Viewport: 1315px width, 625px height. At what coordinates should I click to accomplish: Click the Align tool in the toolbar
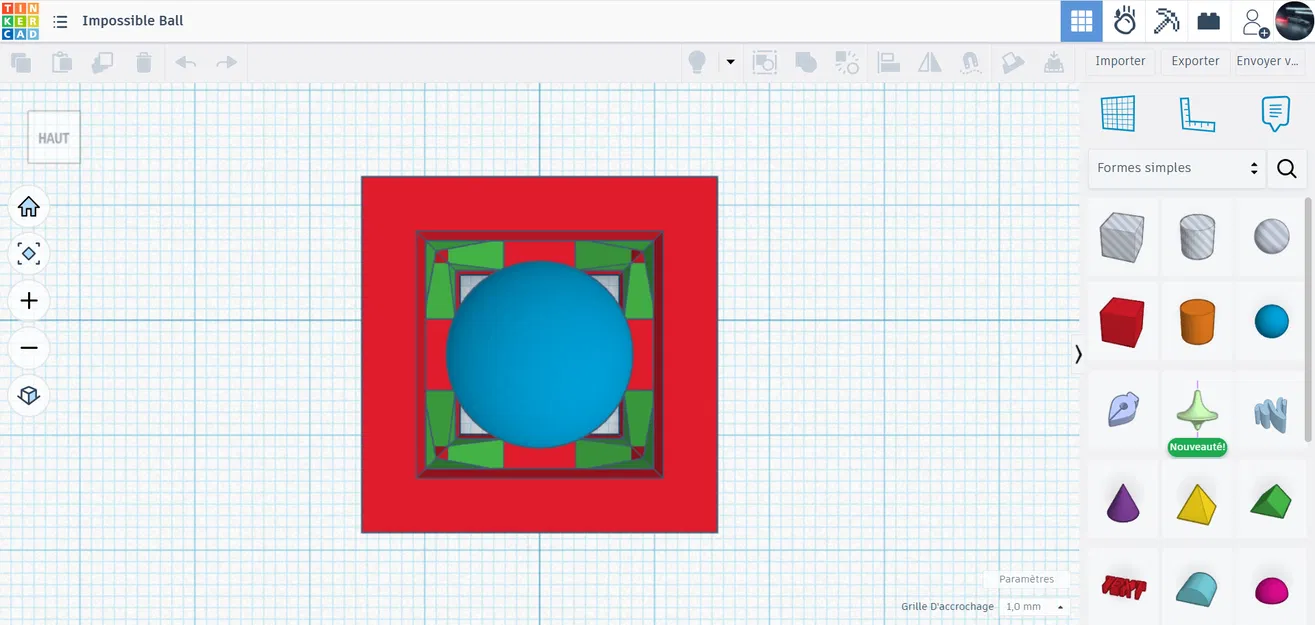coord(888,62)
